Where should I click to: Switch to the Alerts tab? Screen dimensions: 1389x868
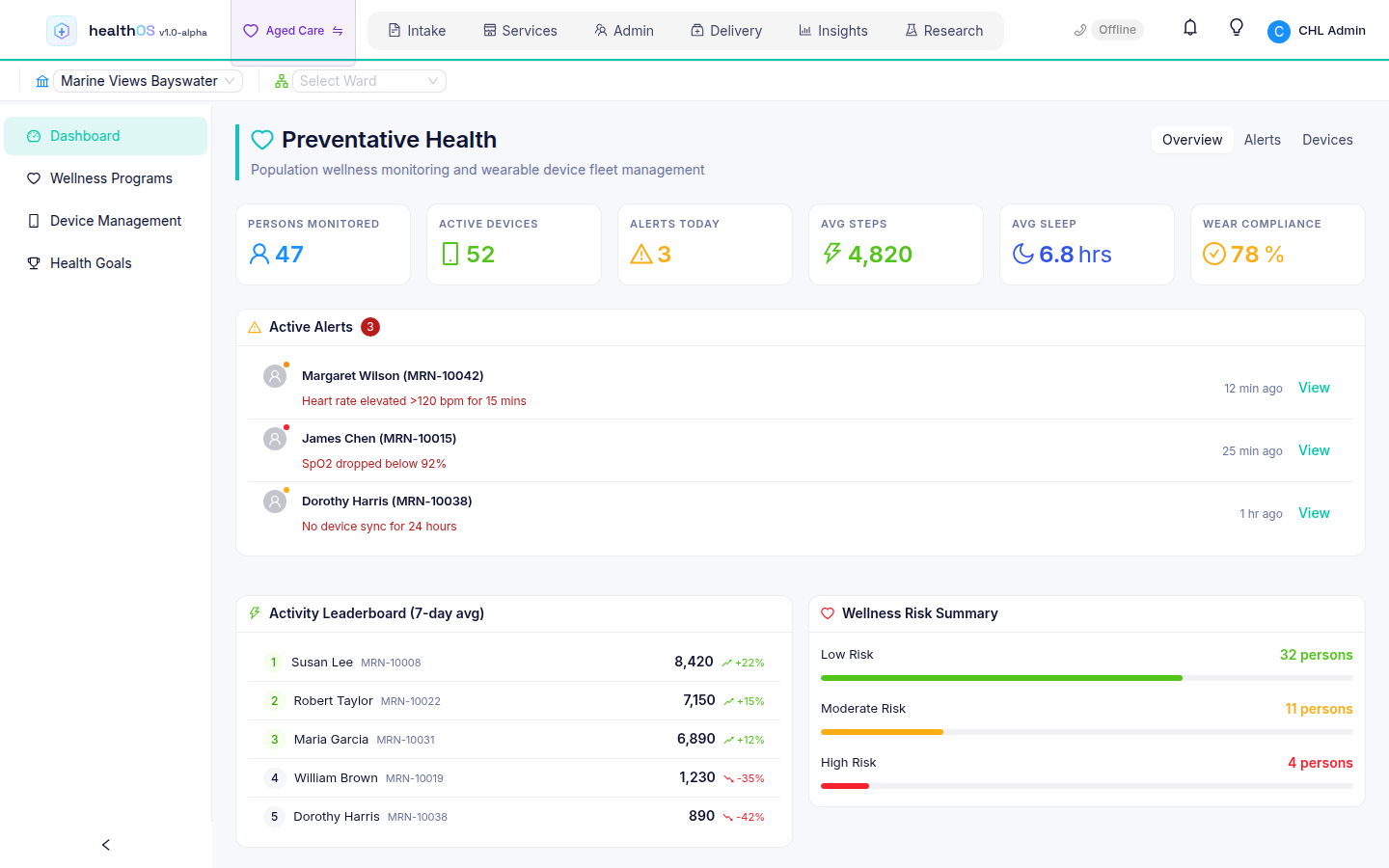[1263, 140]
